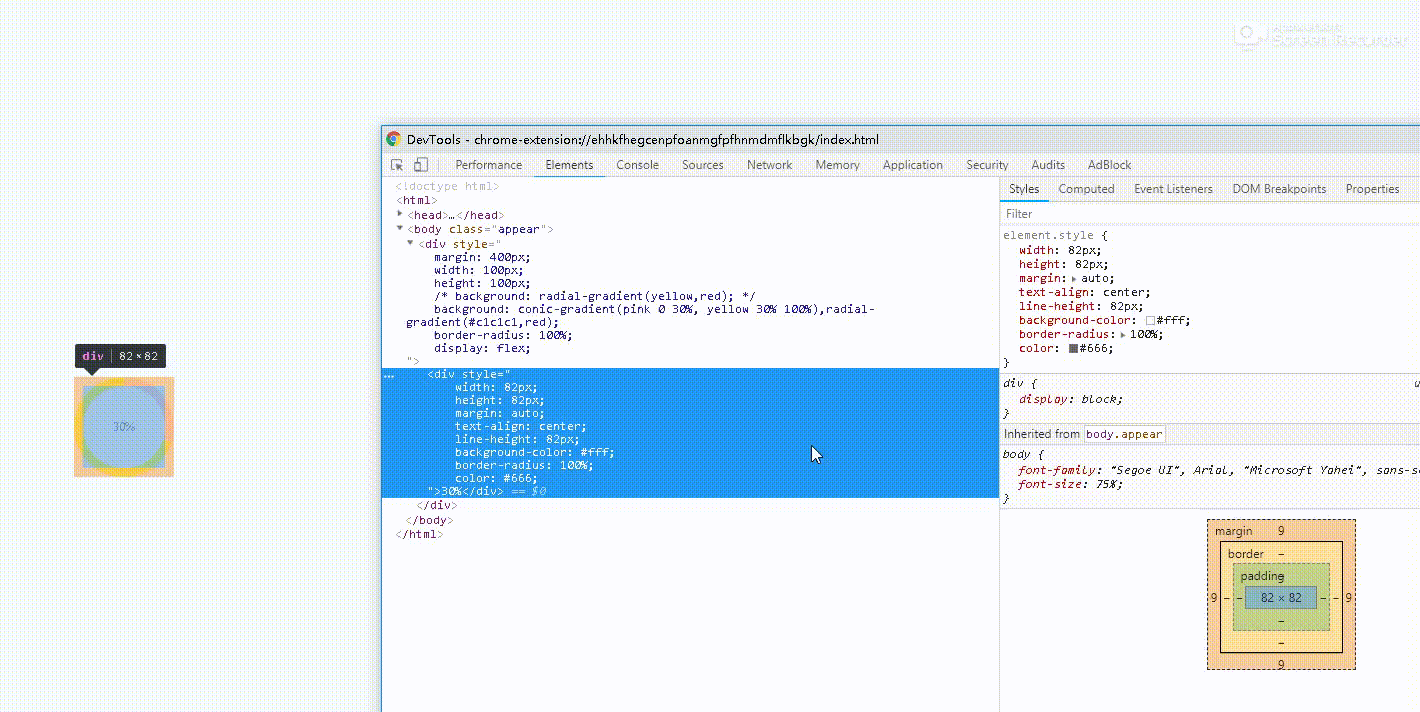Click the 82 × 82 content box in box model

coord(1281,598)
